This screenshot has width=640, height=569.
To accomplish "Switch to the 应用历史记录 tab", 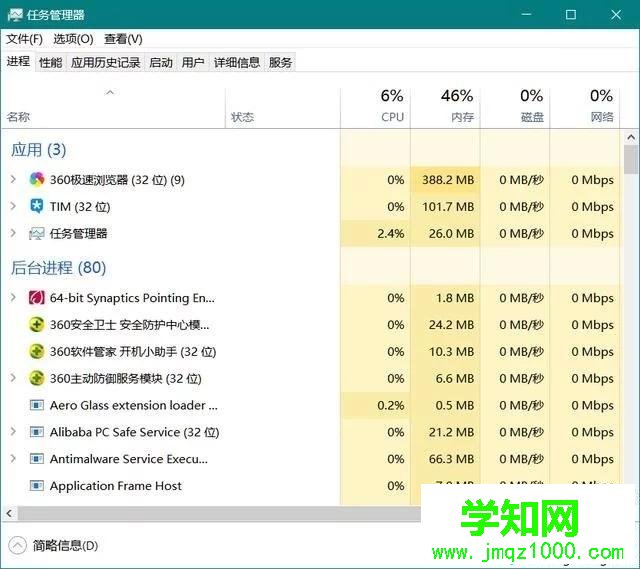I will tap(105, 62).
